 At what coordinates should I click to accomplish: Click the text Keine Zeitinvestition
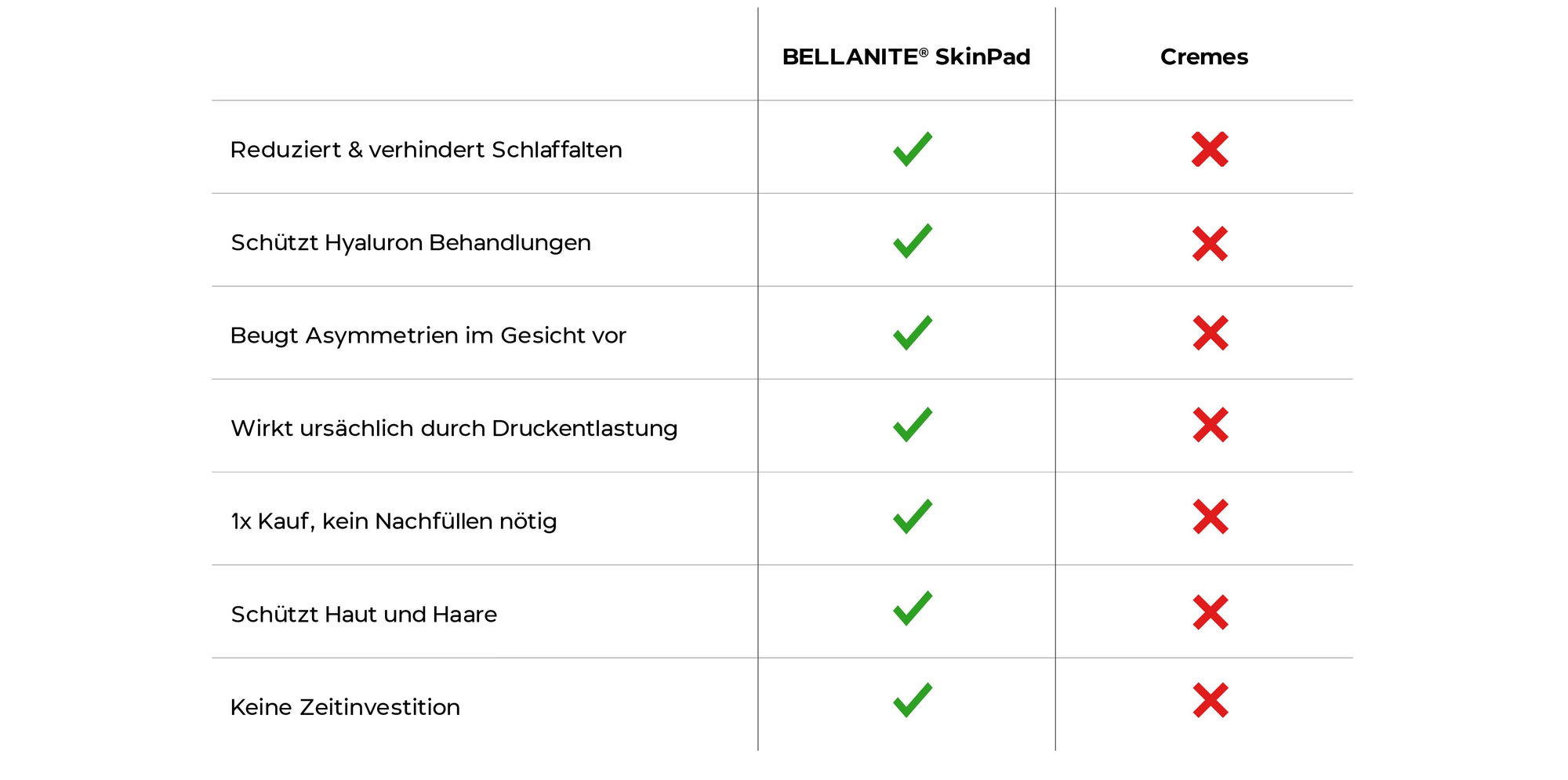[x=345, y=707]
